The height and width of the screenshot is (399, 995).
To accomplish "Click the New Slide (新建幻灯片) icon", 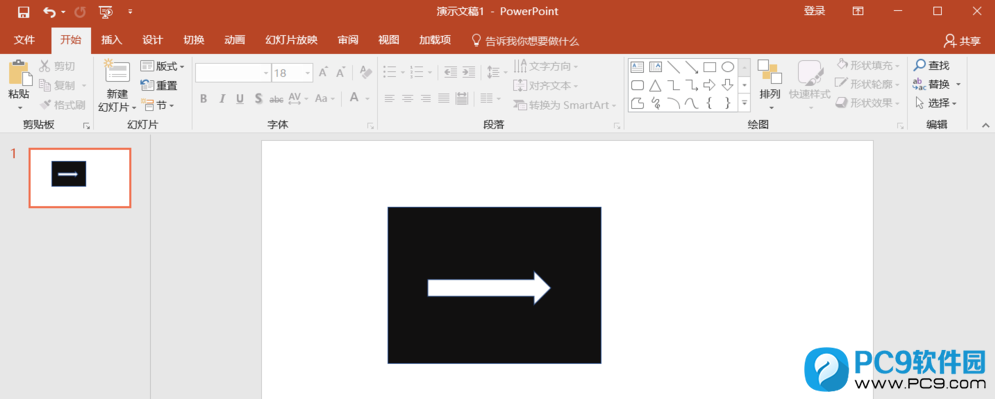I will [117, 72].
